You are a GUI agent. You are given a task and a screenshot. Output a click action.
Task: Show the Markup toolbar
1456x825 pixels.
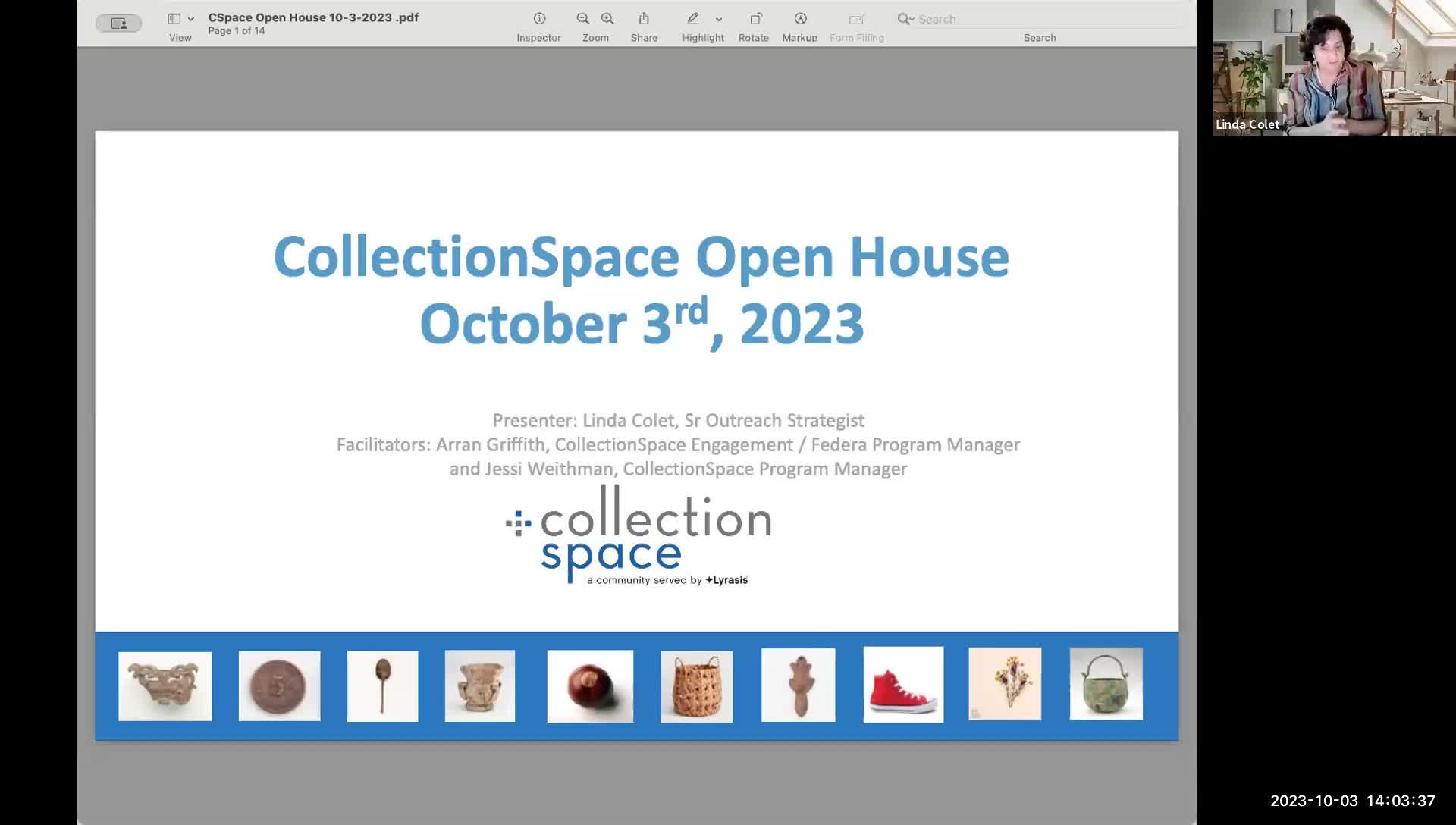[x=800, y=19]
